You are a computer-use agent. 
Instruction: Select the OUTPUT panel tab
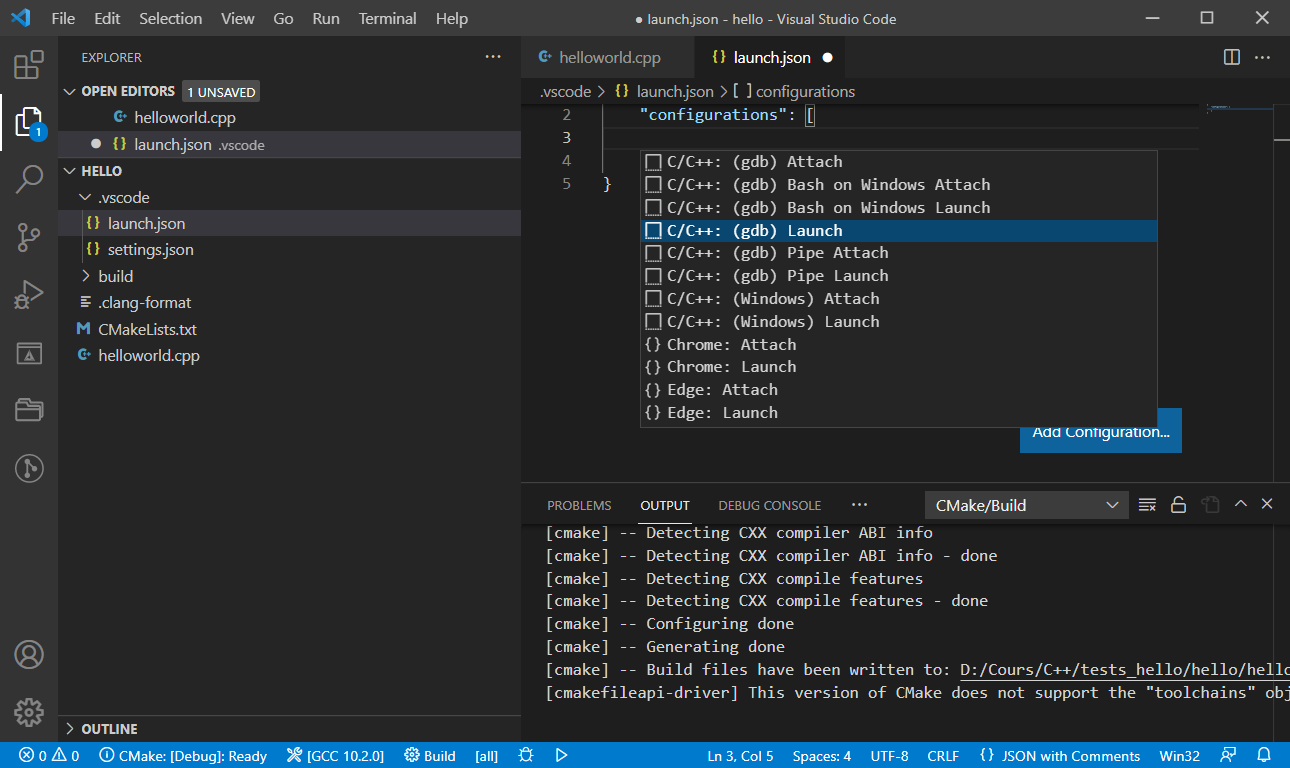click(x=665, y=505)
